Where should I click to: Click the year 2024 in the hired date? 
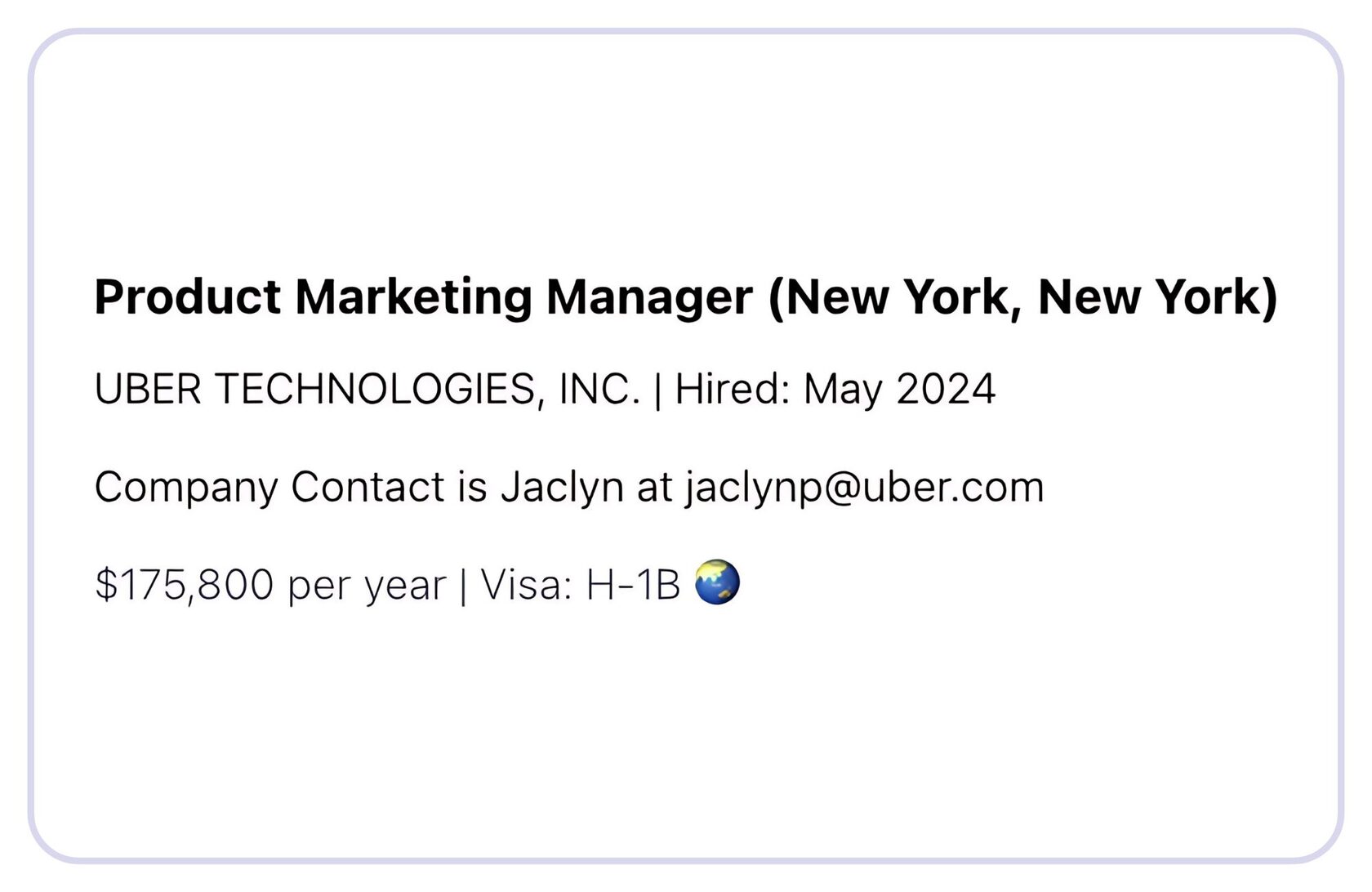point(947,389)
